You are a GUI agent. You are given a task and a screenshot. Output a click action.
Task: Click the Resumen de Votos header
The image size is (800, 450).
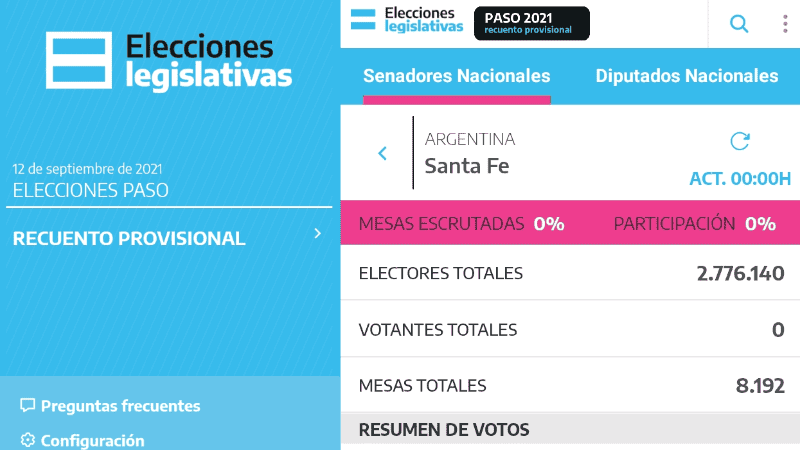444,430
